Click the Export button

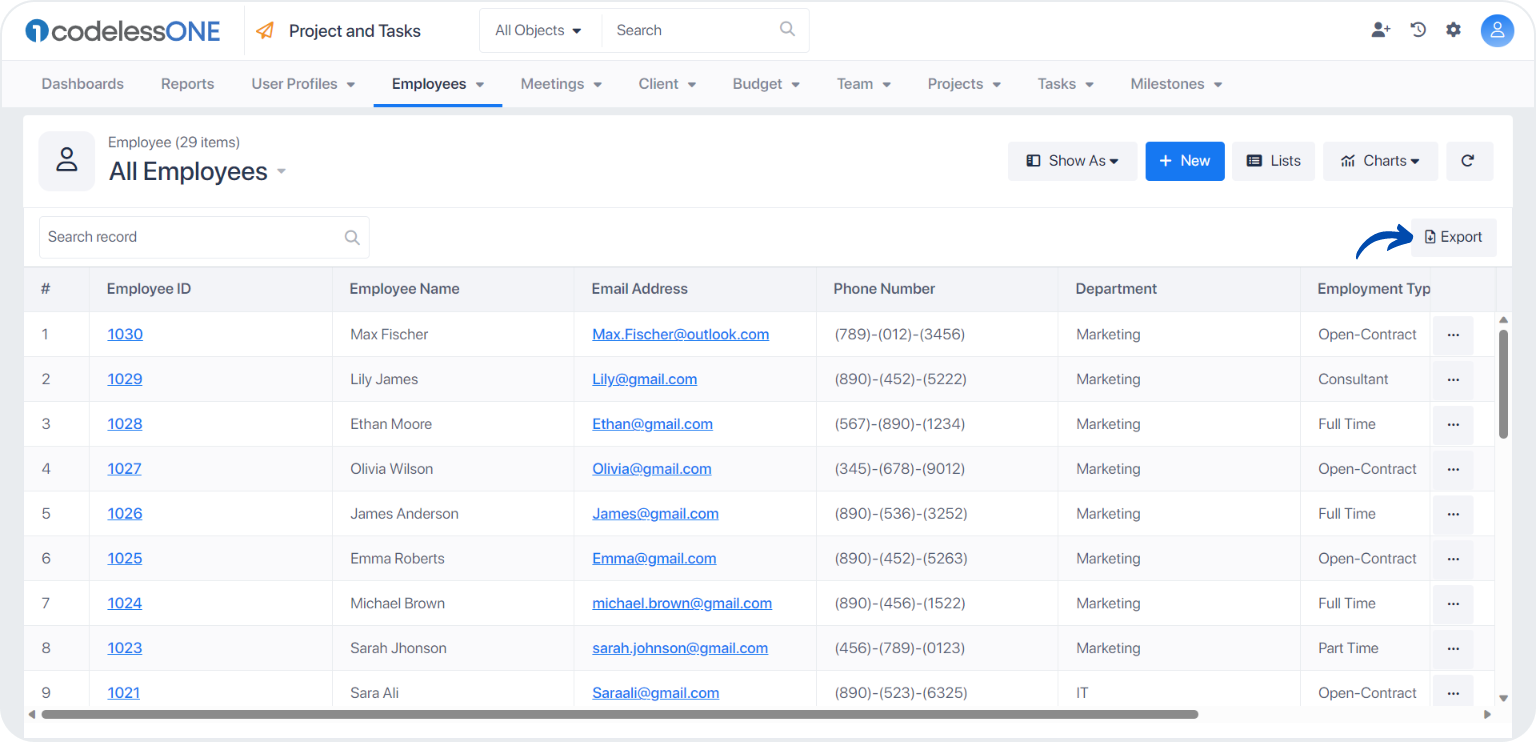point(1454,237)
